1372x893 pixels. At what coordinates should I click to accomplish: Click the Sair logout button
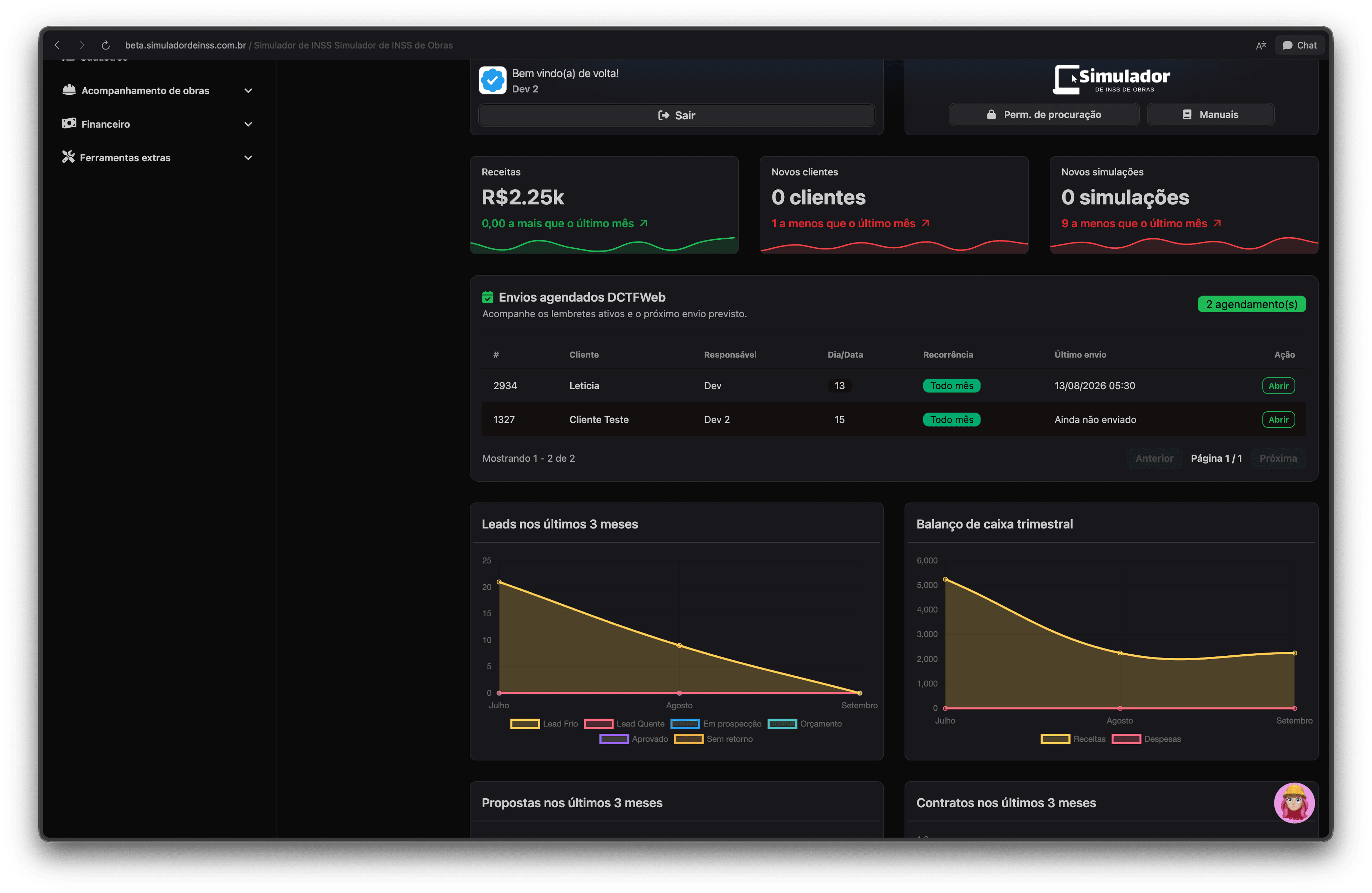pos(676,115)
